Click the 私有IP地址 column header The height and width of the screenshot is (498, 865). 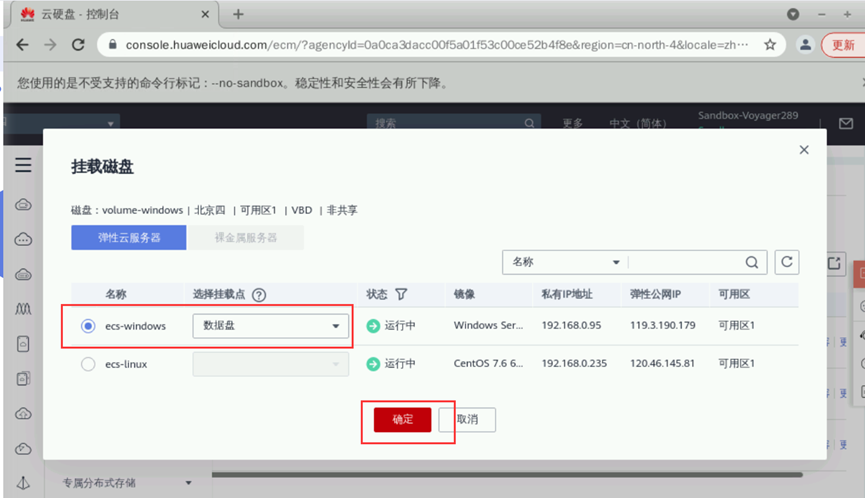(567, 294)
